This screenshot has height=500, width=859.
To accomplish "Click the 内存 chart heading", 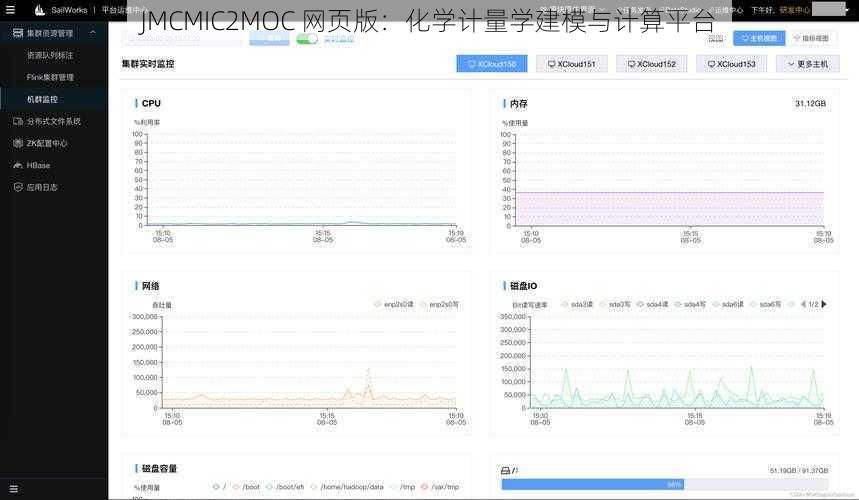I will coord(518,104).
